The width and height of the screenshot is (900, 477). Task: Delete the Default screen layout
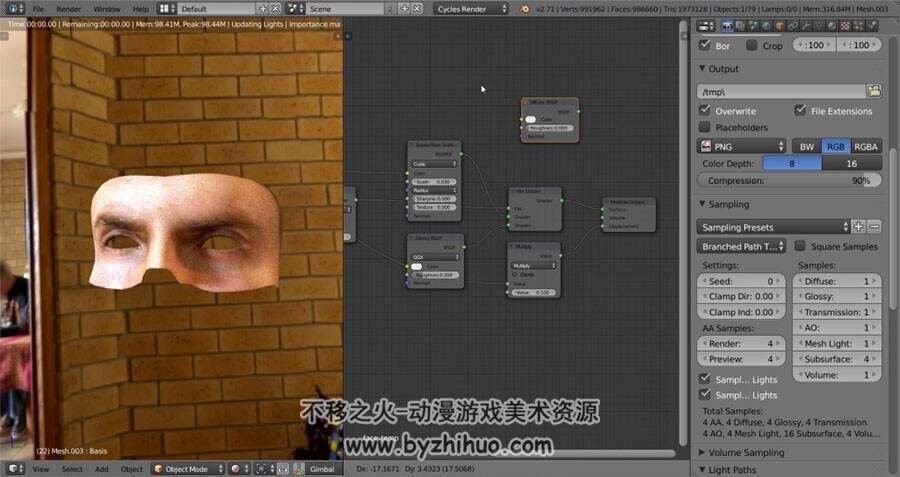click(276, 9)
